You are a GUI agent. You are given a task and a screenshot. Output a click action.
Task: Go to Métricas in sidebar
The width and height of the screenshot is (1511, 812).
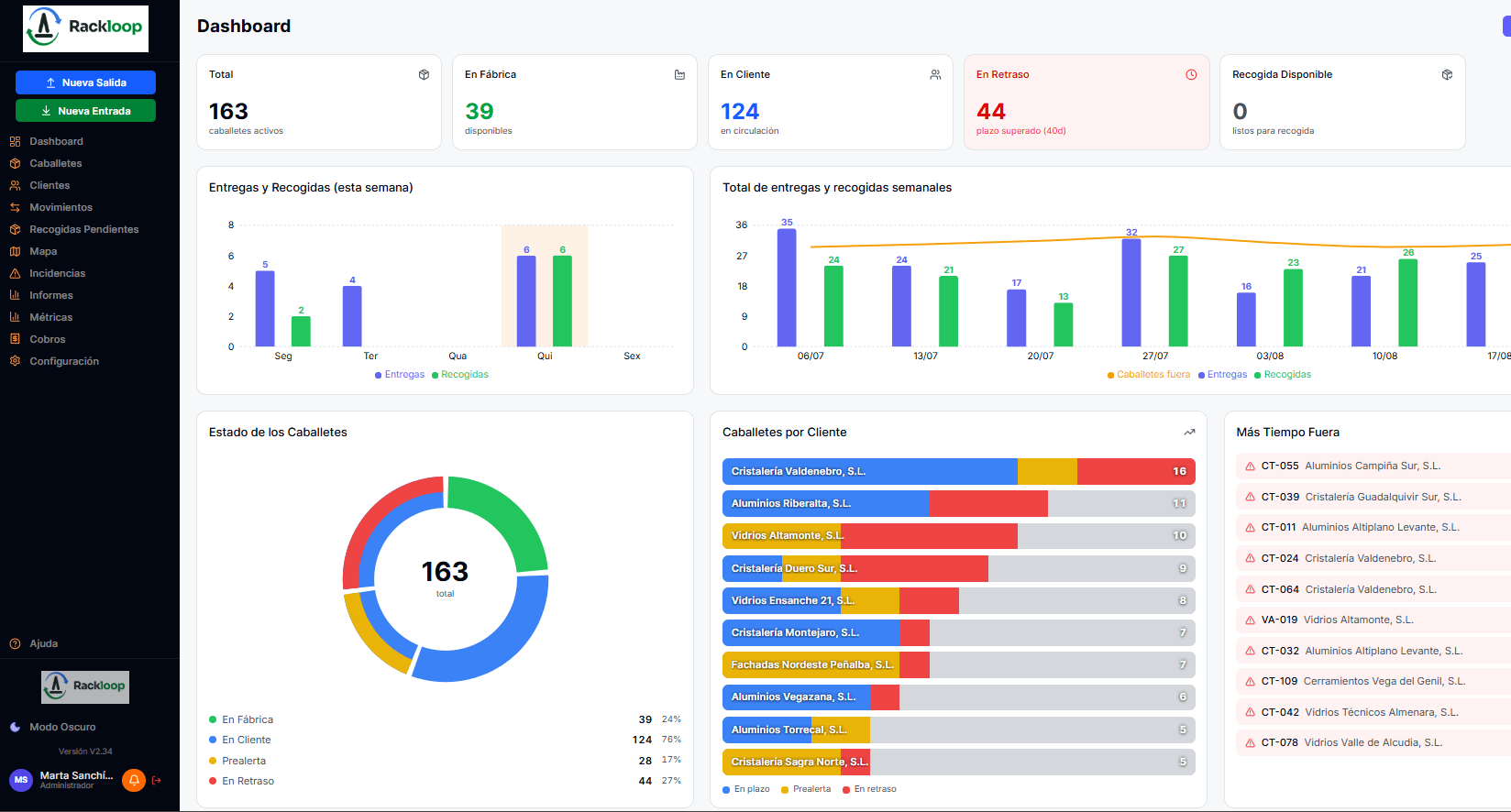[x=51, y=317]
